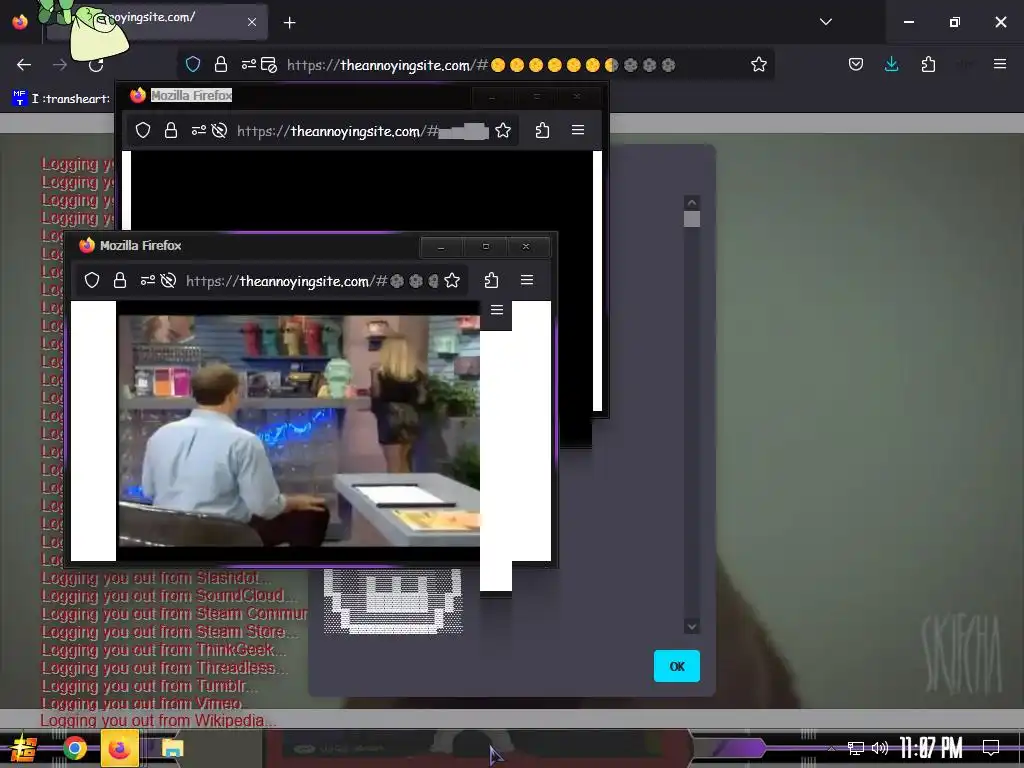The image size is (1024, 768).
Task: Close the theannoyingsite.com tab
Action: [x=252, y=22]
